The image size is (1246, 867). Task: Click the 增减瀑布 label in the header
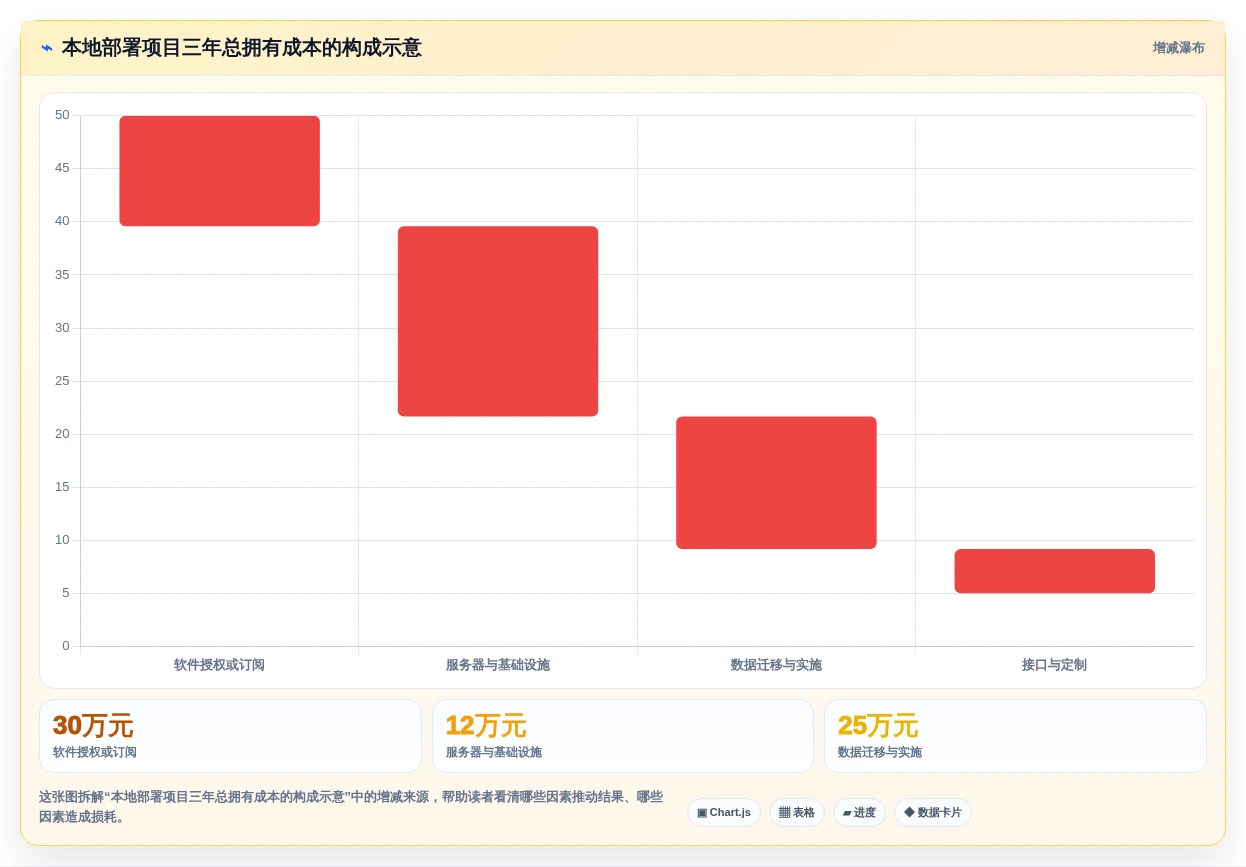(x=1178, y=48)
